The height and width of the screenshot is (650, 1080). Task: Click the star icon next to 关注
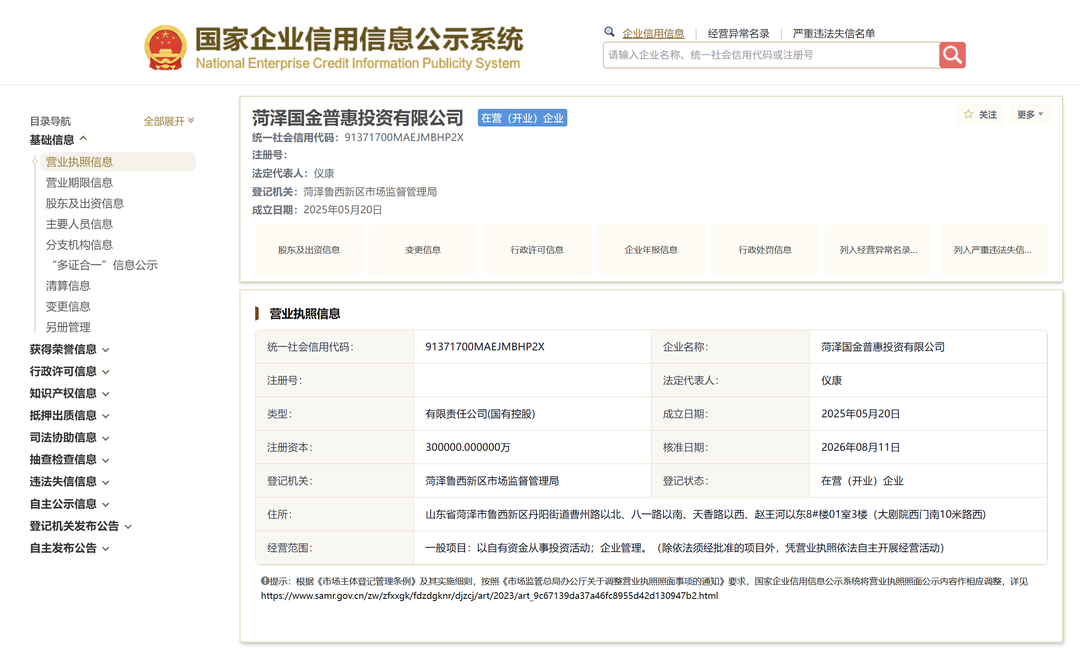[968, 114]
